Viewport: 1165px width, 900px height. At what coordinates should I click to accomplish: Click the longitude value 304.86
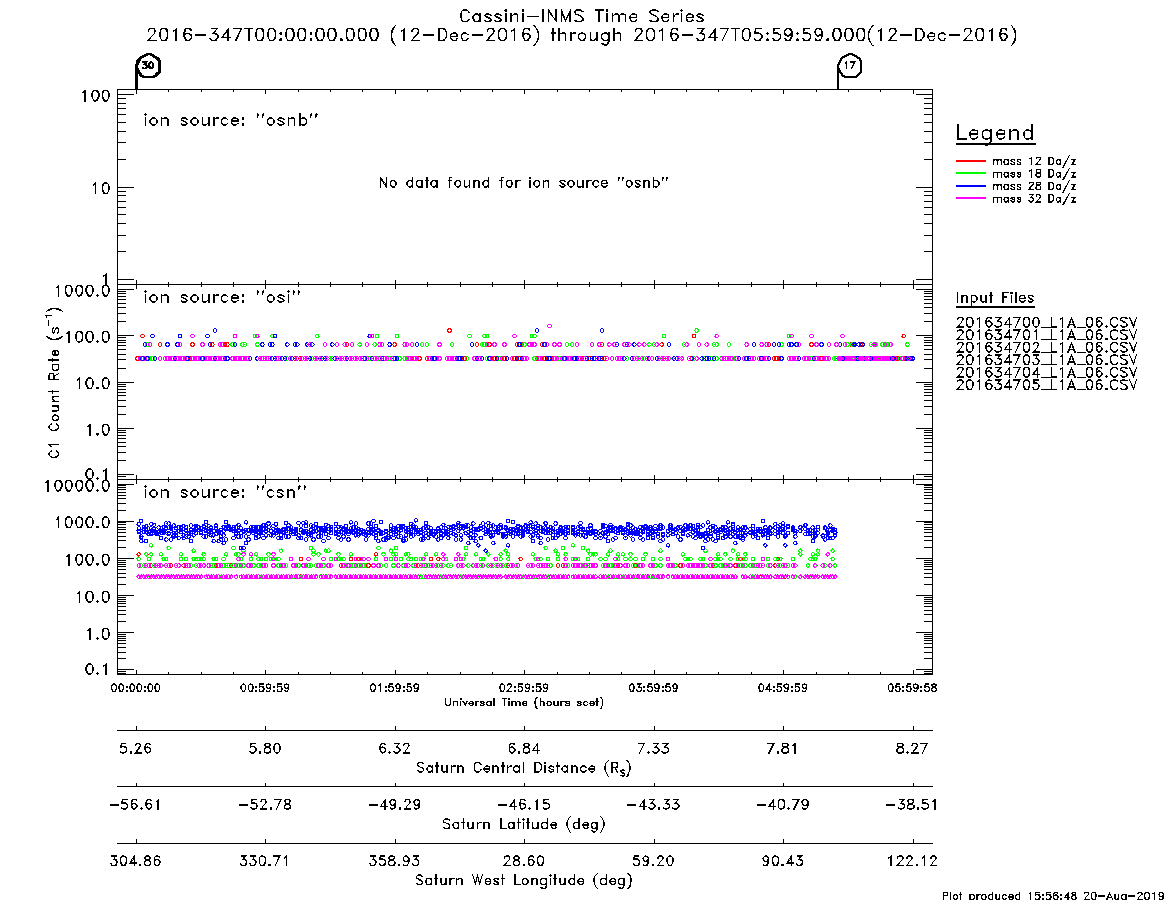click(x=135, y=861)
